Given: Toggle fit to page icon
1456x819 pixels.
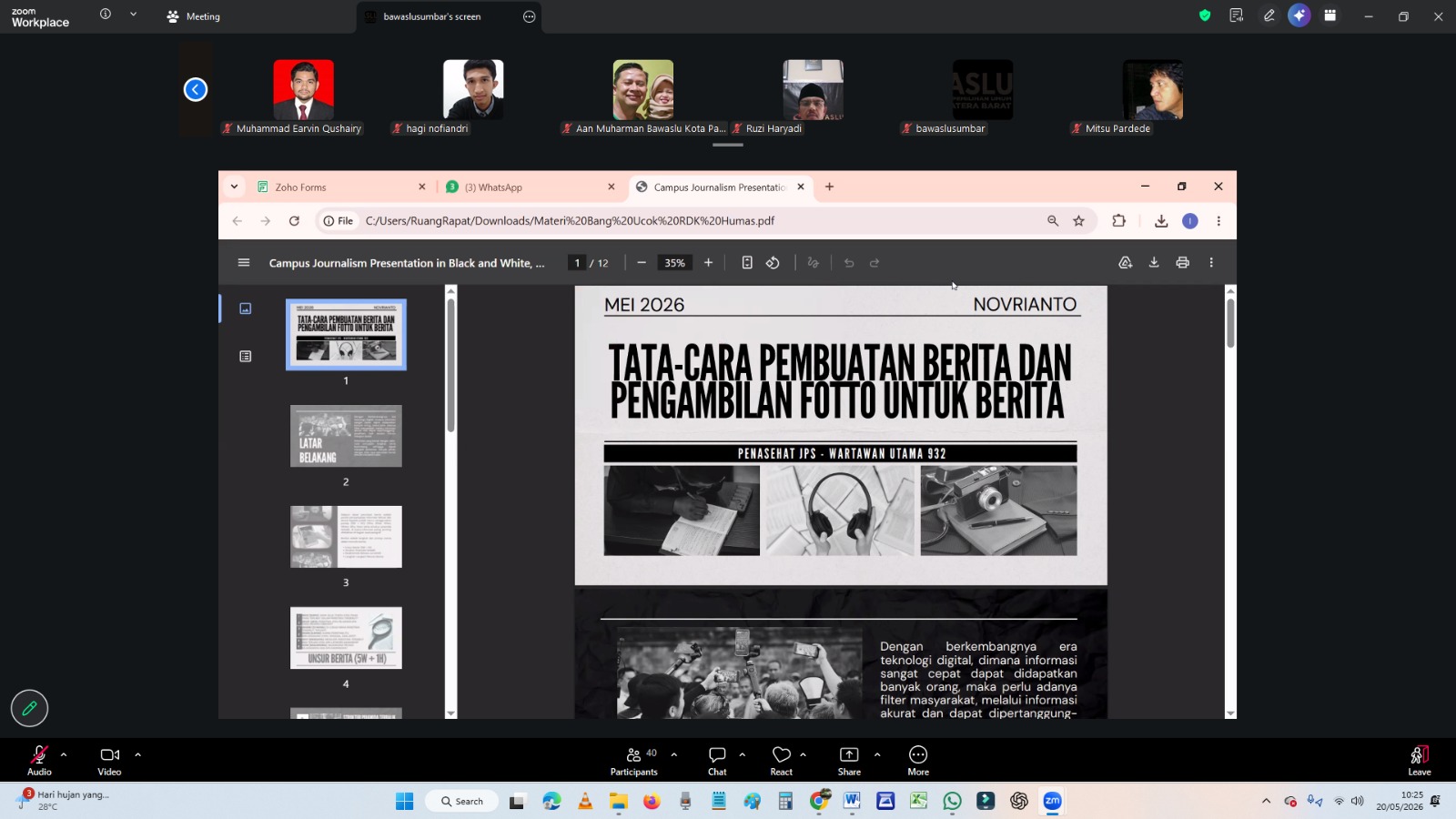Looking at the screenshot, I should tap(747, 263).
